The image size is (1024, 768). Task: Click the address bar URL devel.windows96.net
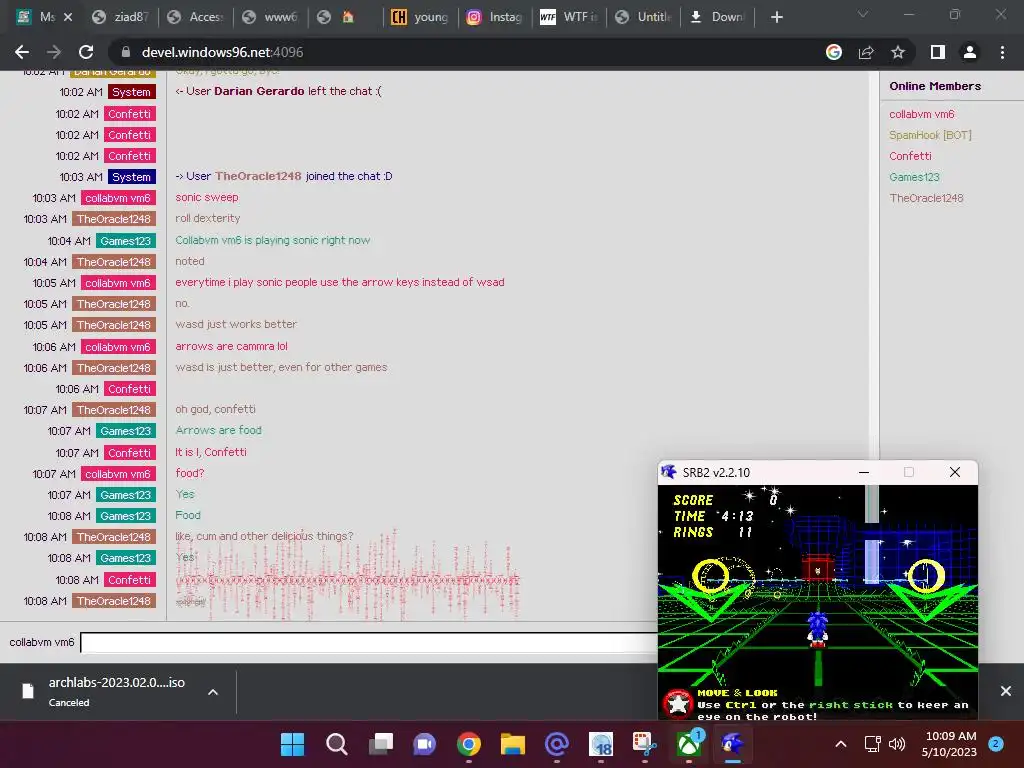(x=222, y=52)
